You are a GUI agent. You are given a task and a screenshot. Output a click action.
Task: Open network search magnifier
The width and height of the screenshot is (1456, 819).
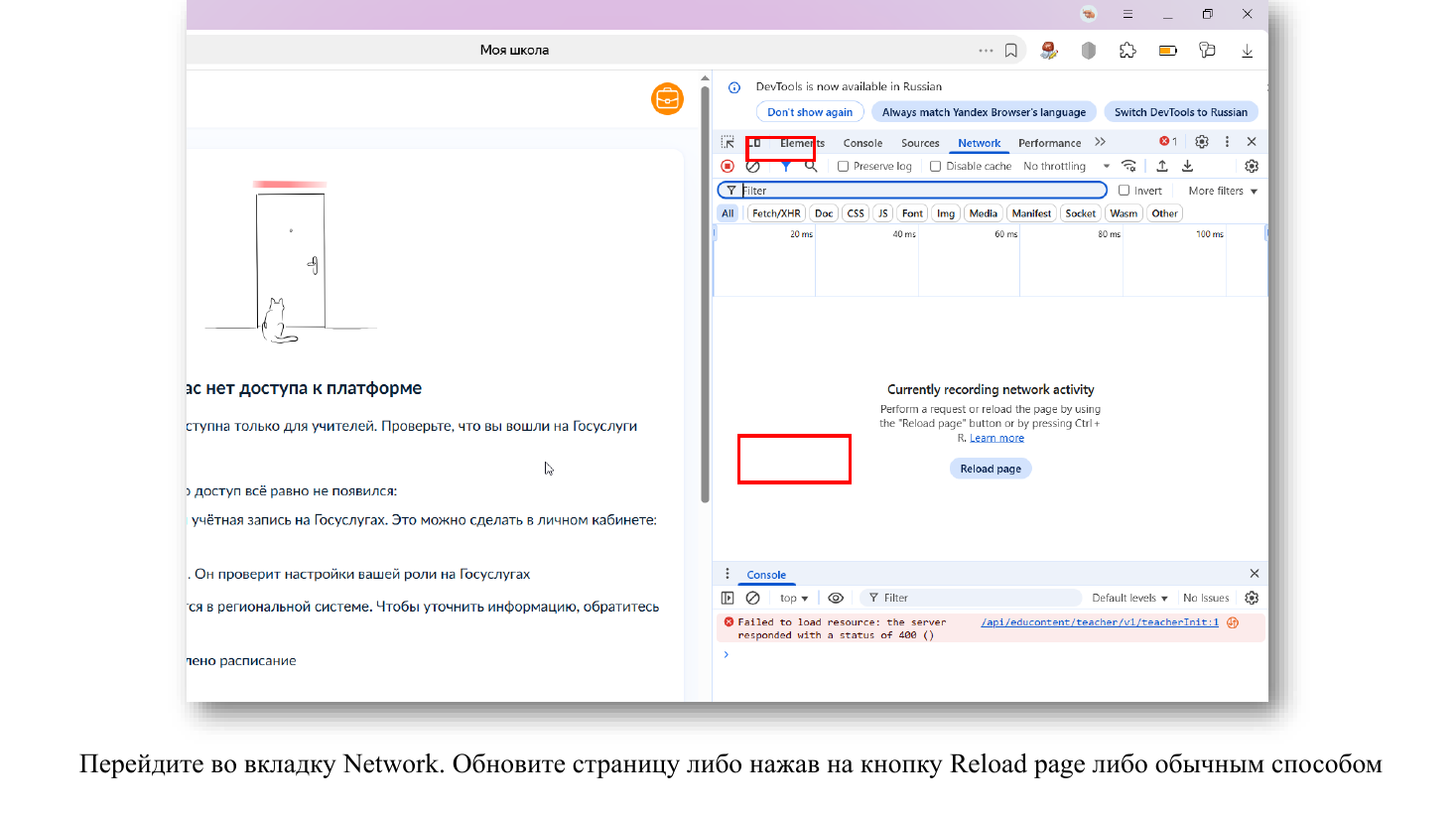tap(811, 166)
